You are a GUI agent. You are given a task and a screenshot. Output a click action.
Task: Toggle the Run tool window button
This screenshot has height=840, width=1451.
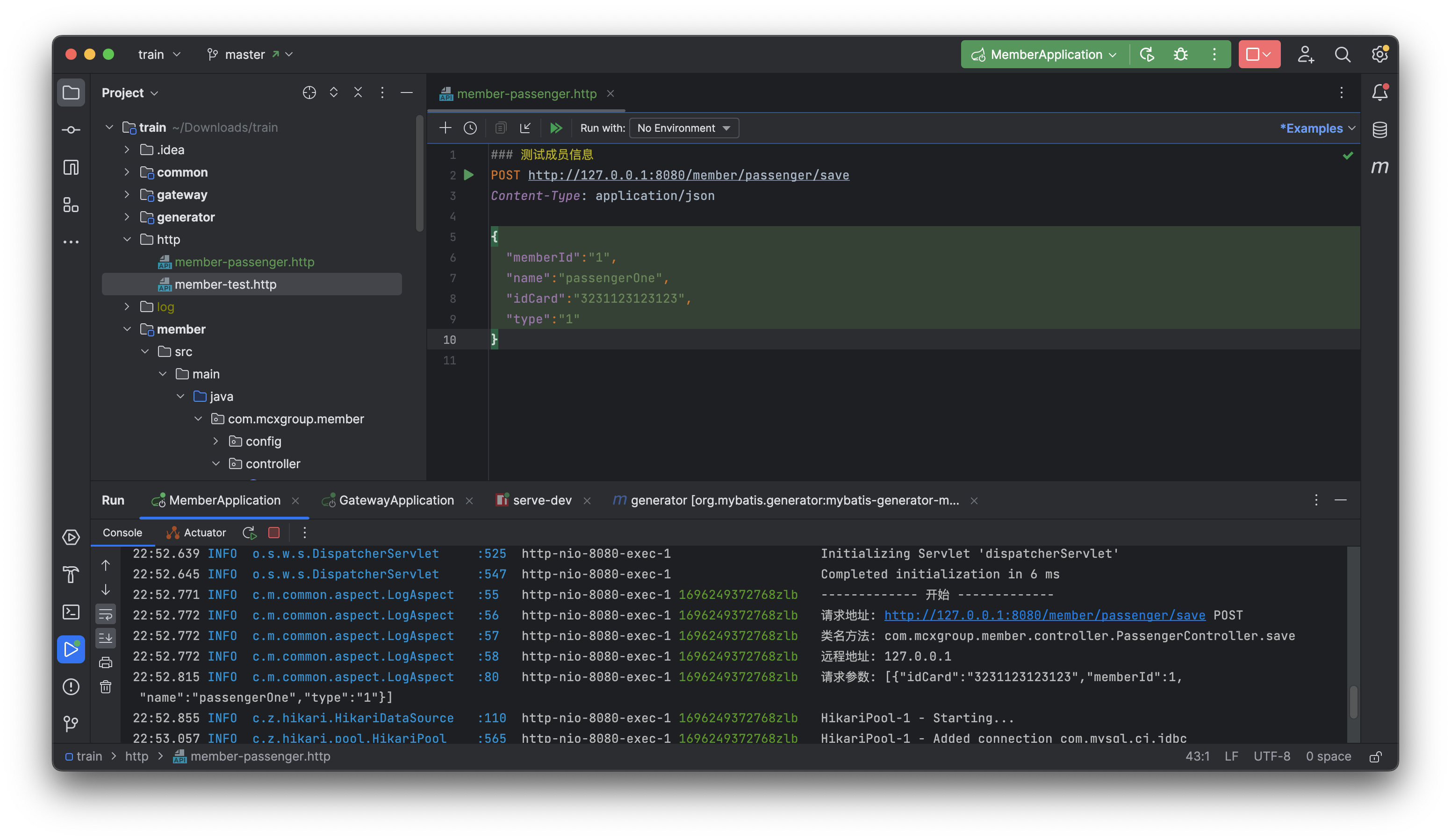point(71,649)
